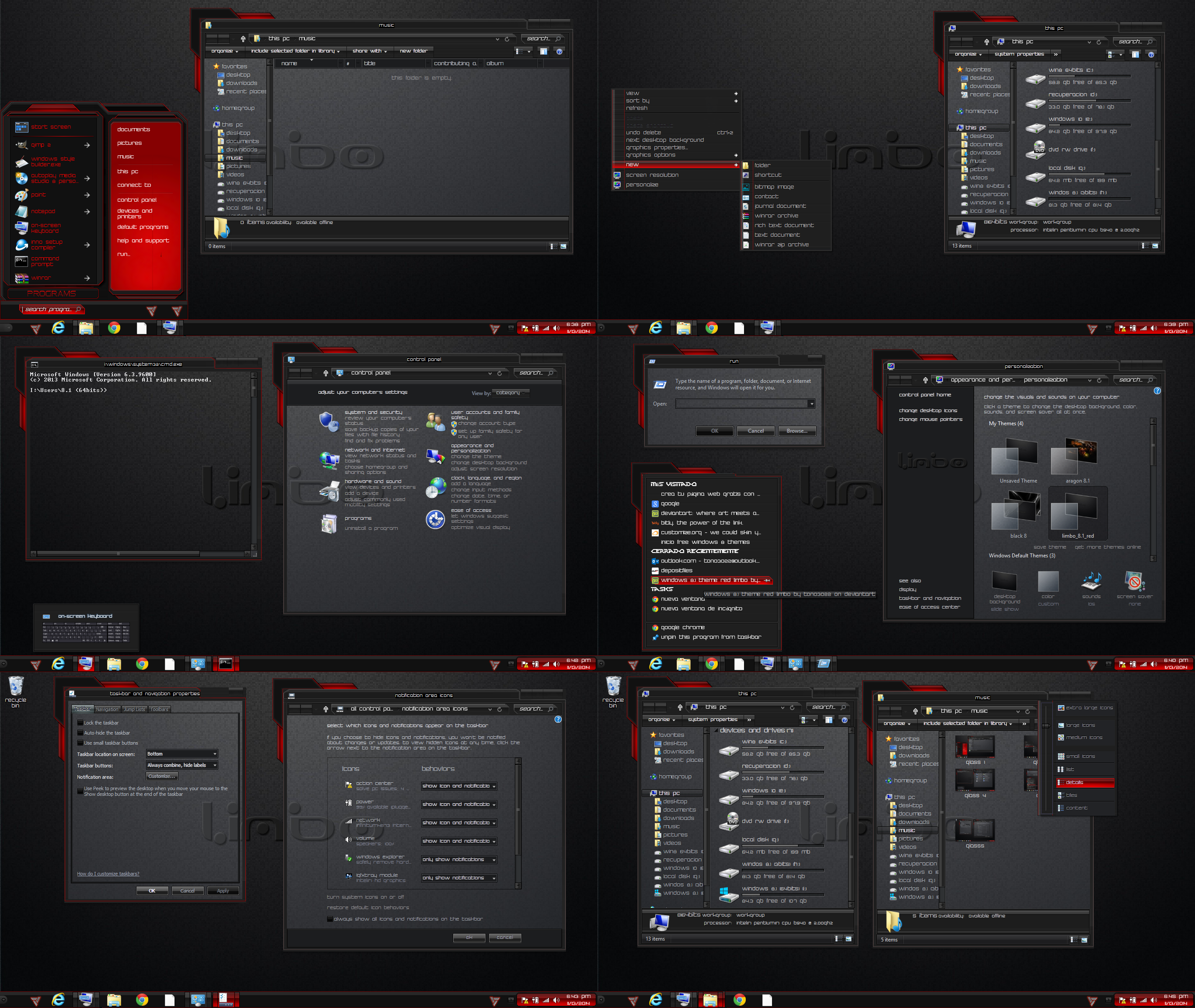Click the icon size slider in the view menu
Image resolution: width=1195 pixels, height=1008 pixels.
point(1045,726)
